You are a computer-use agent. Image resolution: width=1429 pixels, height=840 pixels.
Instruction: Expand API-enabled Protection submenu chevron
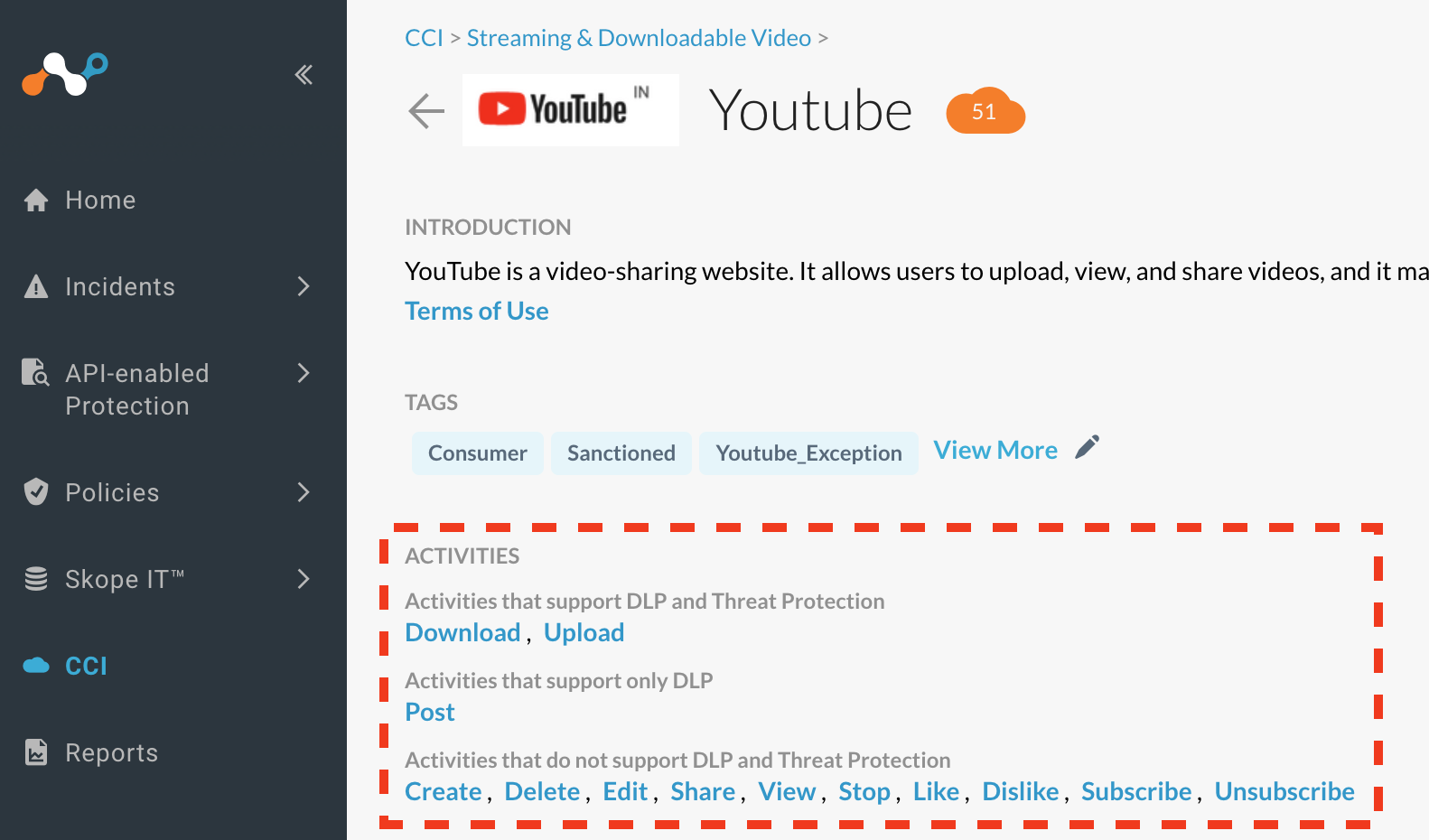point(304,373)
